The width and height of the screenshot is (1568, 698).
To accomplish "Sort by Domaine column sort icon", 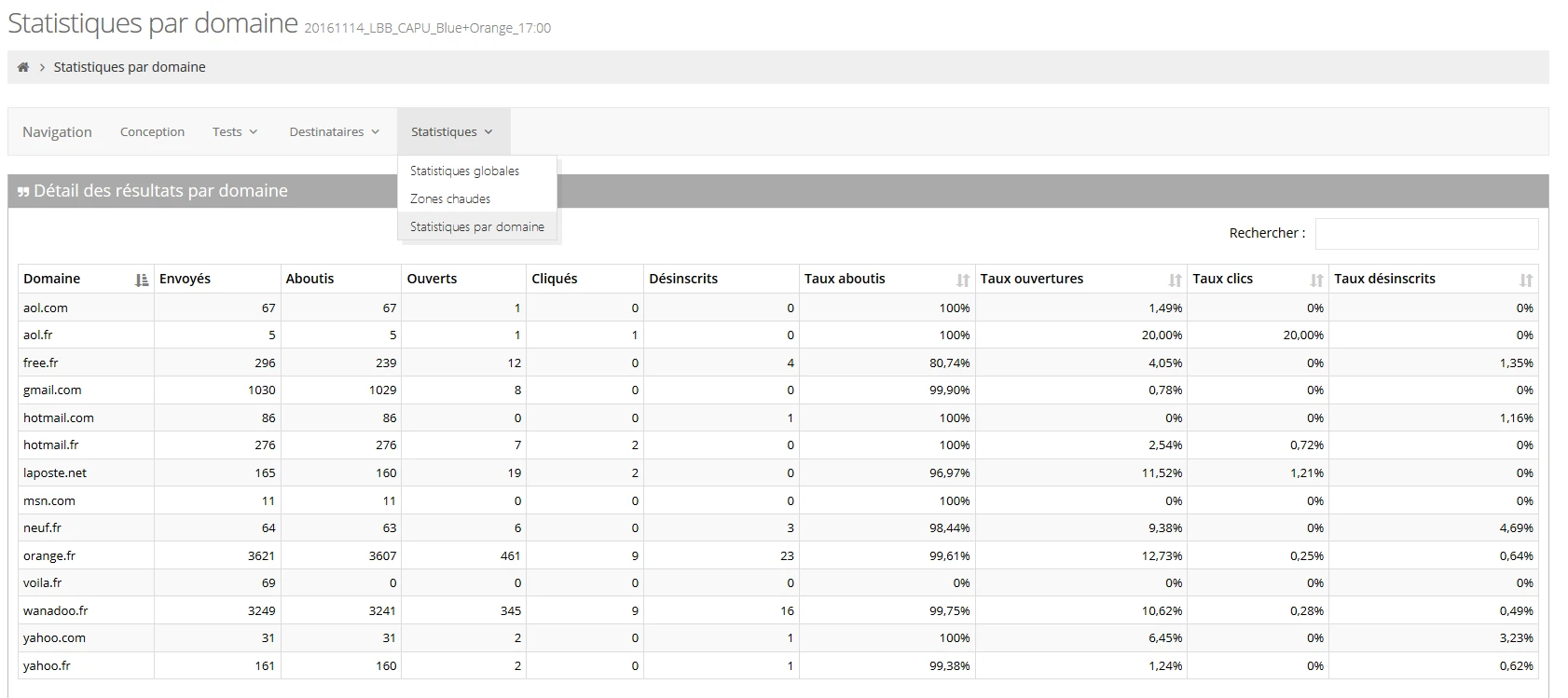I will click(x=142, y=280).
